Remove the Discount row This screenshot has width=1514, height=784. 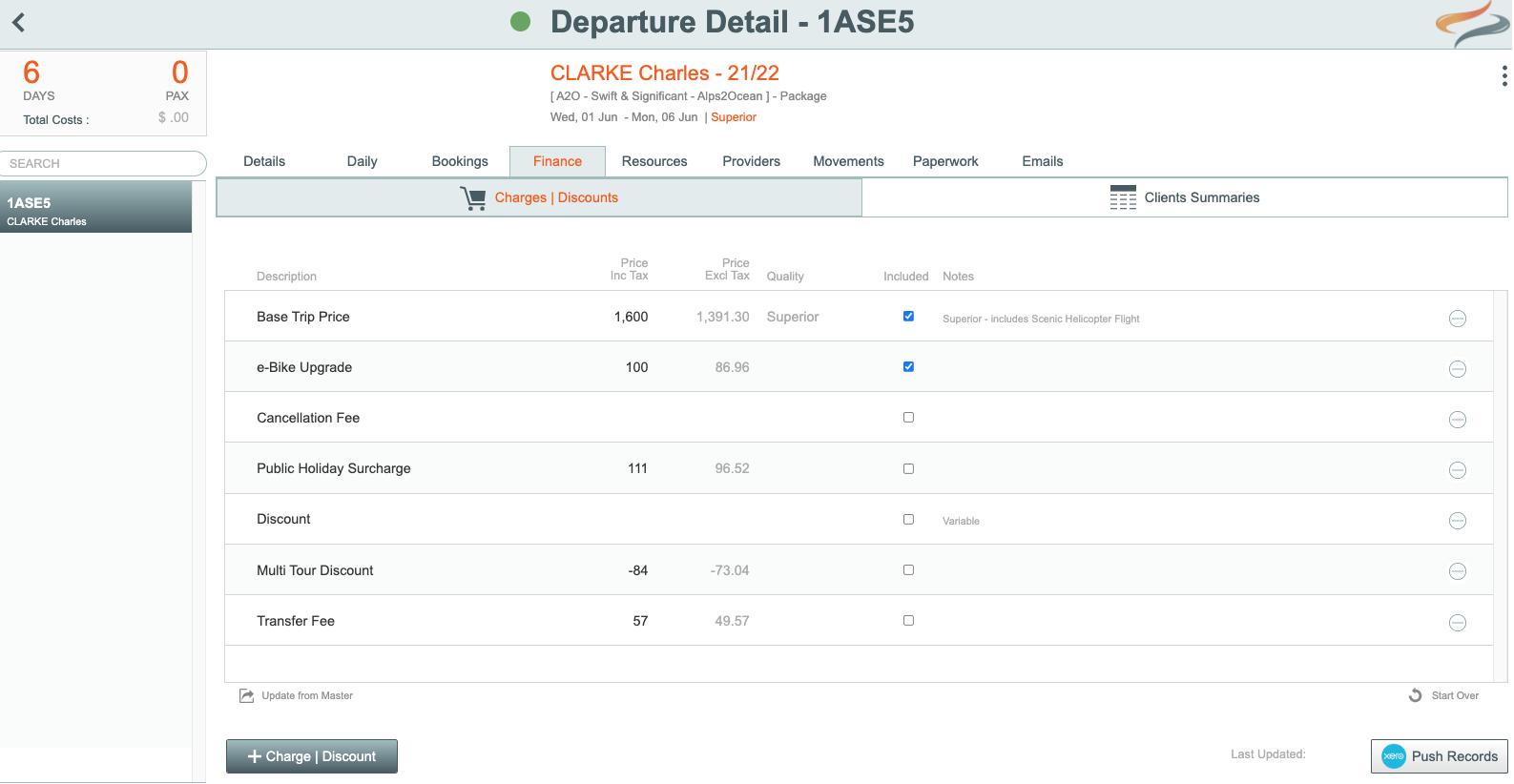click(1457, 521)
